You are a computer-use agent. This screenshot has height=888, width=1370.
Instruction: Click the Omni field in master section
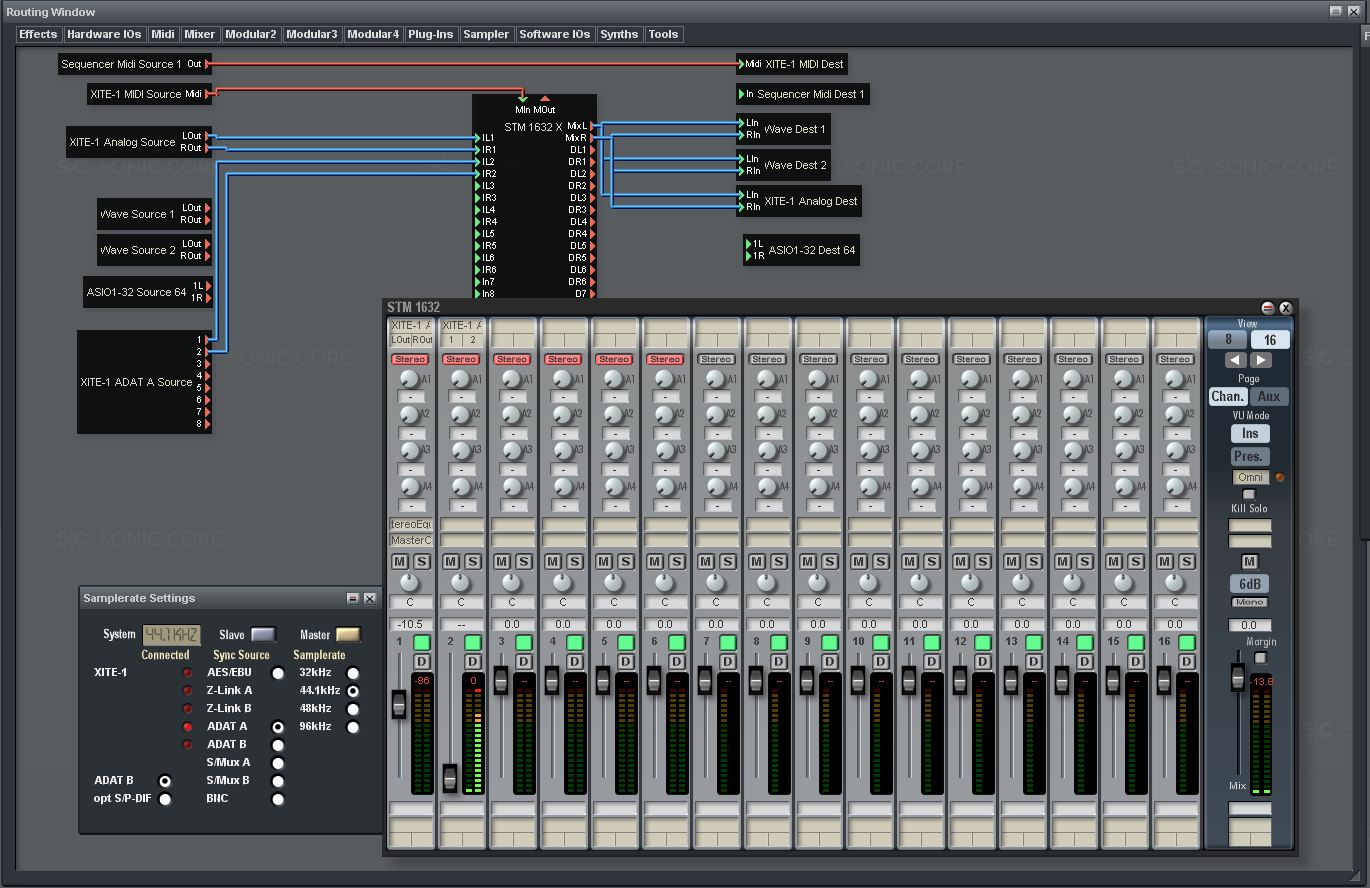(x=1250, y=477)
